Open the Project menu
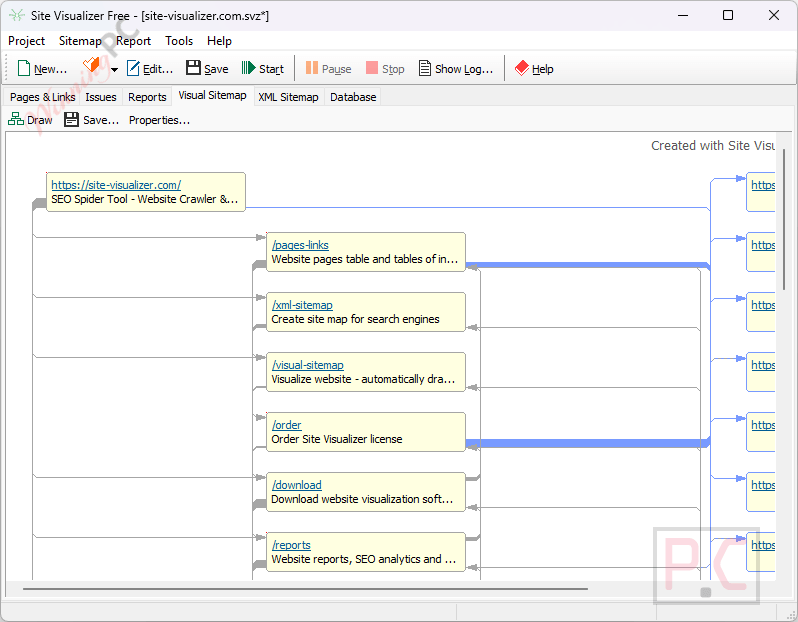This screenshot has height=622, width=798. (x=26, y=41)
